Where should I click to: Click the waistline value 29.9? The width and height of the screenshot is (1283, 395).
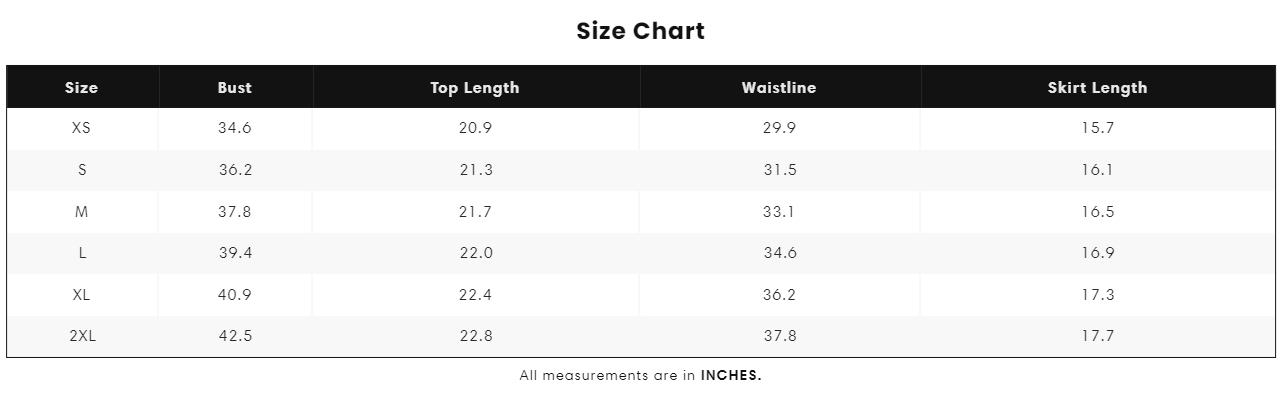click(780, 128)
